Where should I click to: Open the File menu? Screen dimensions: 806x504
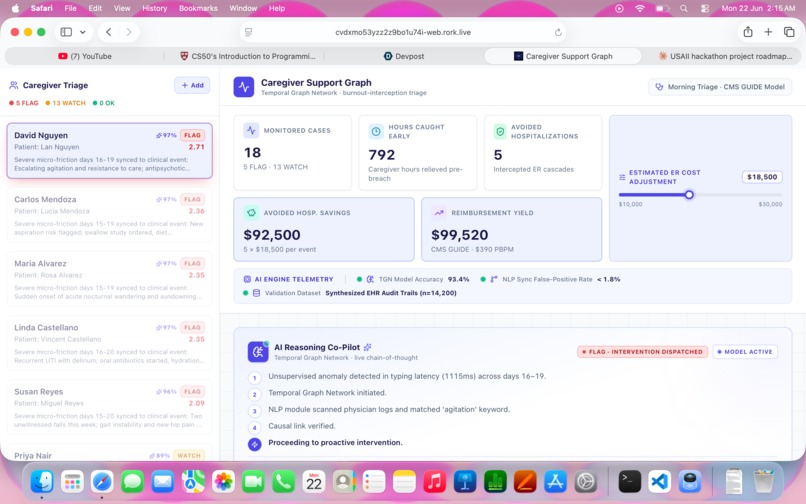(70, 8)
